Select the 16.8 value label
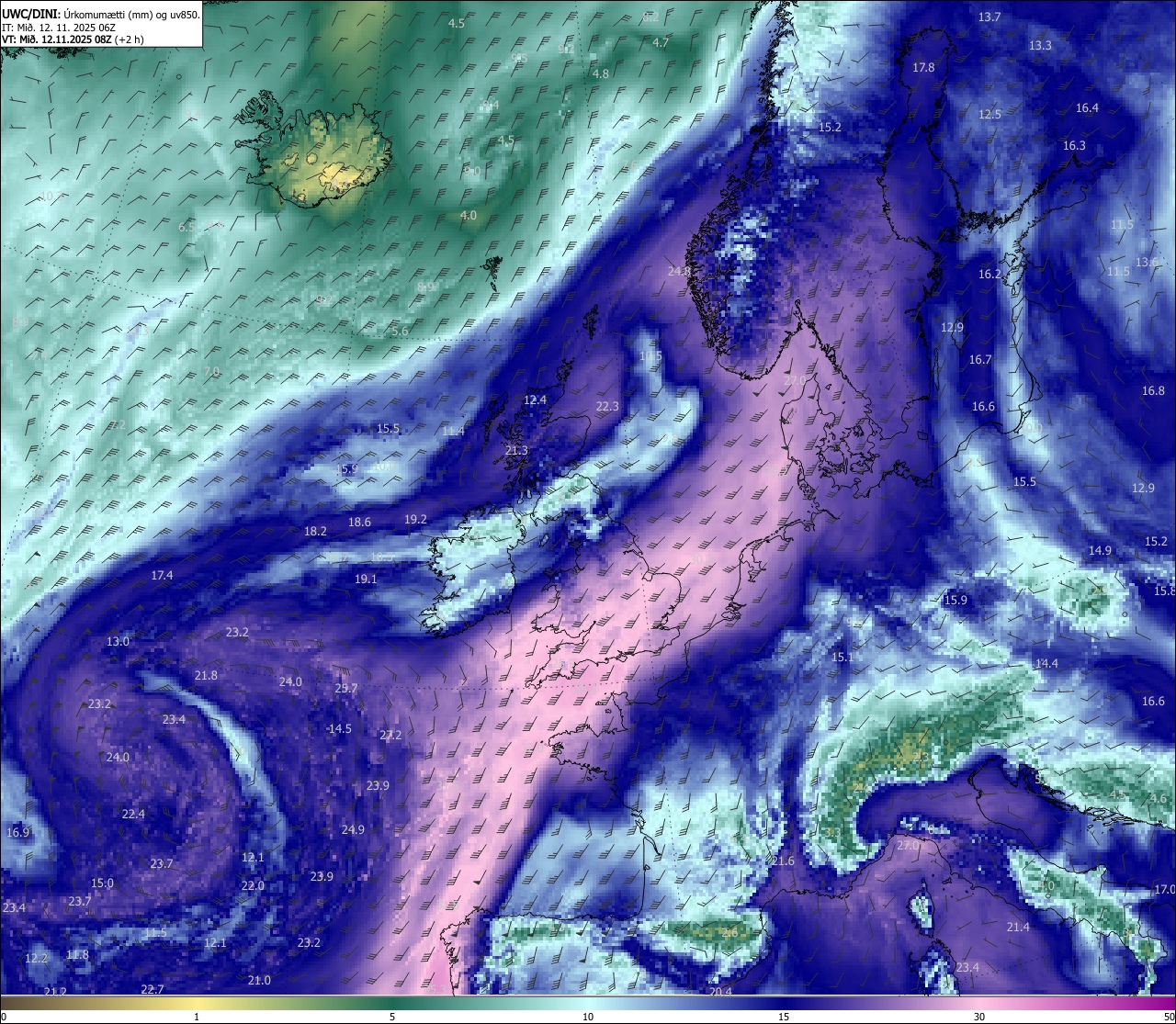1176x1024 pixels. (x=1153, y=391)
